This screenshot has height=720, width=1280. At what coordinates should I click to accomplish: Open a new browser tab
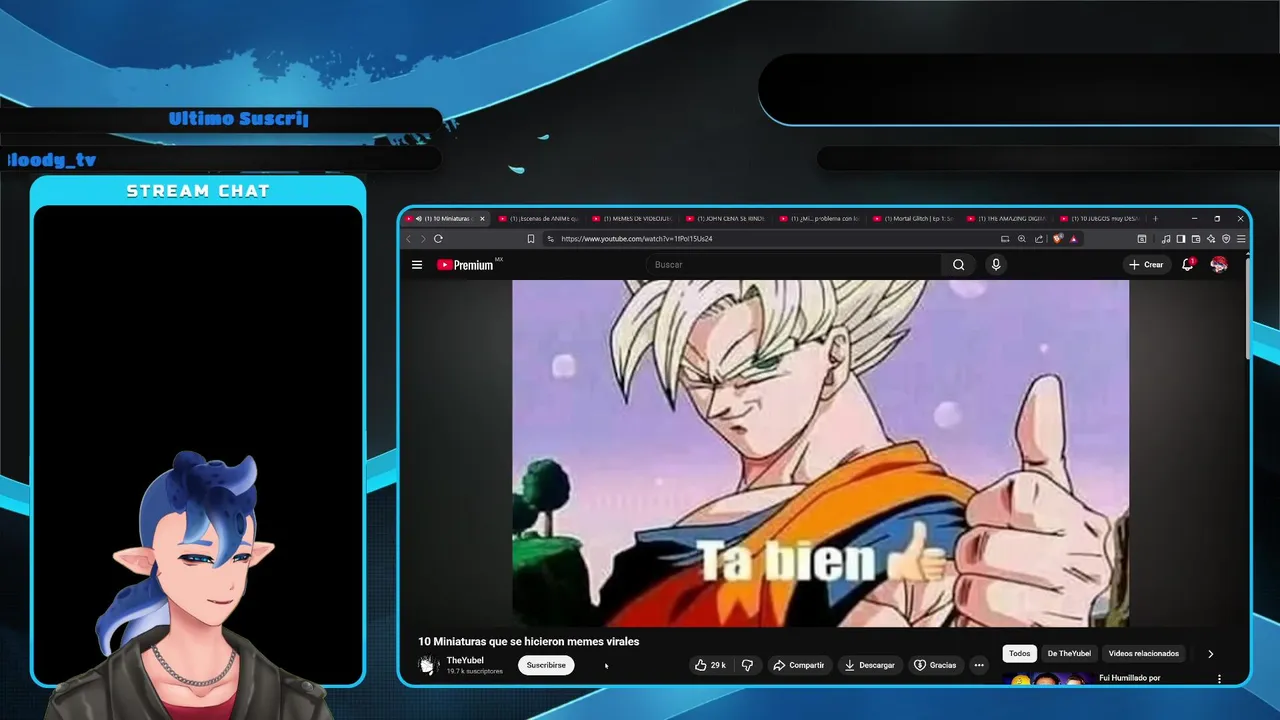tap(1155, 218)
